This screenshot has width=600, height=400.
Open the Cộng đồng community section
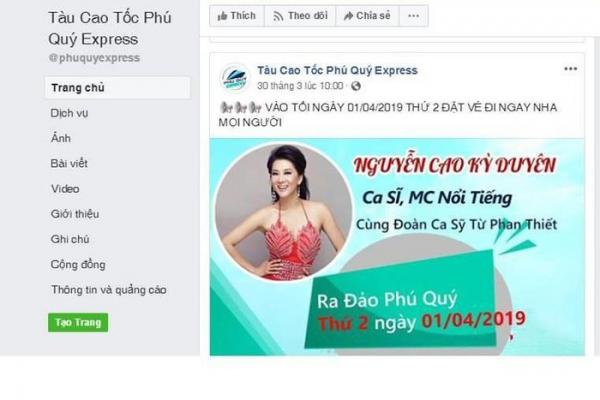click(78, 264)
